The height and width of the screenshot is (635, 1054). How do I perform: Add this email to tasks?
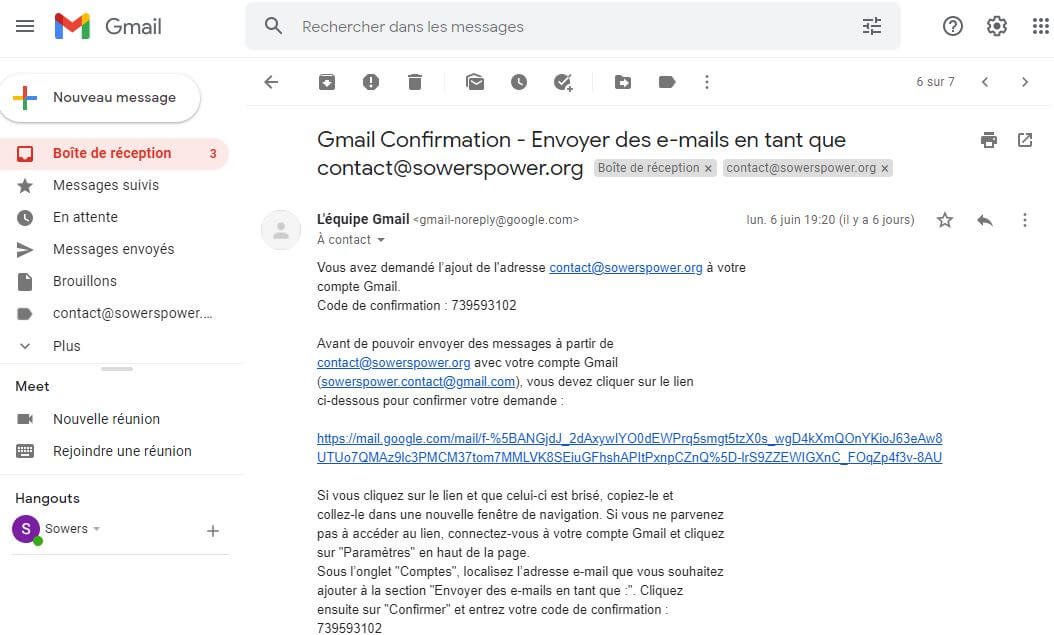point(563,82)
